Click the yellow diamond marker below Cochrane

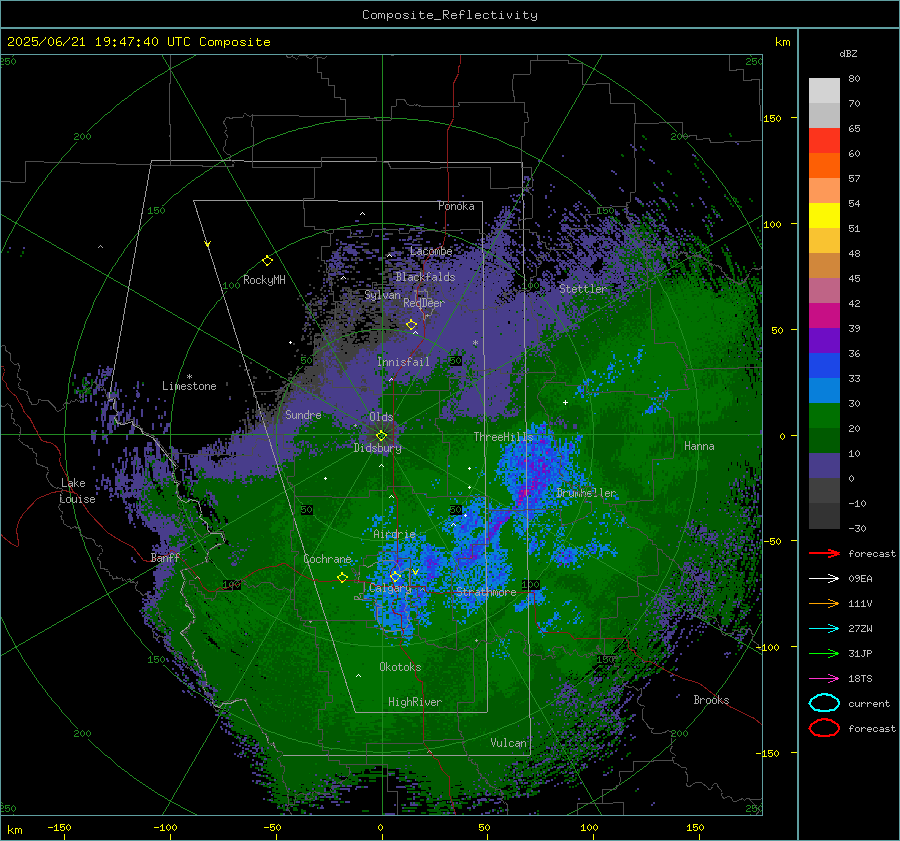tap(342, 578)
